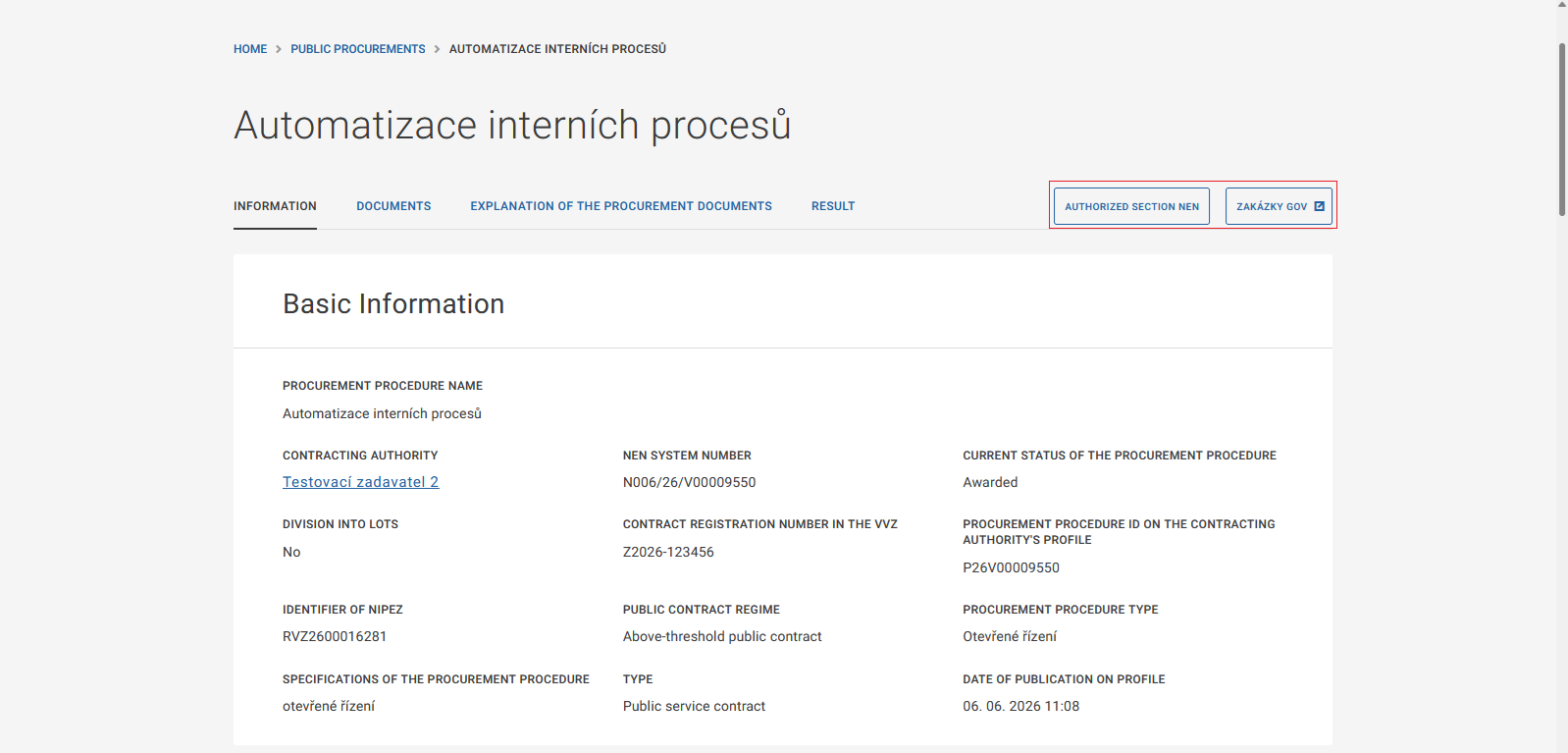Select AUTOMATIZACE INTERNÍCH PROCESŮ breadcrumb text

pos(557,49)
